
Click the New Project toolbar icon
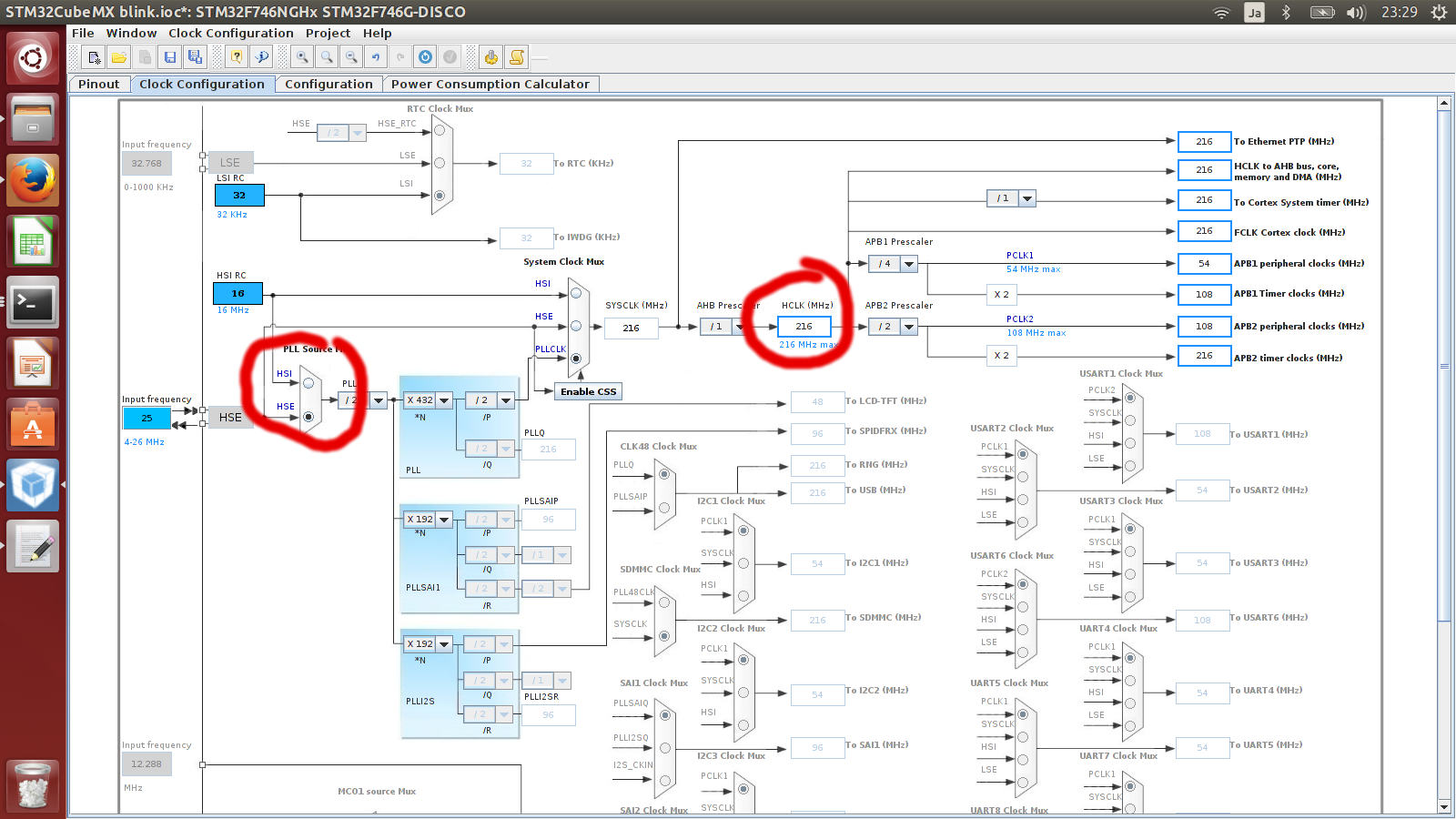[x=94, y=57]
